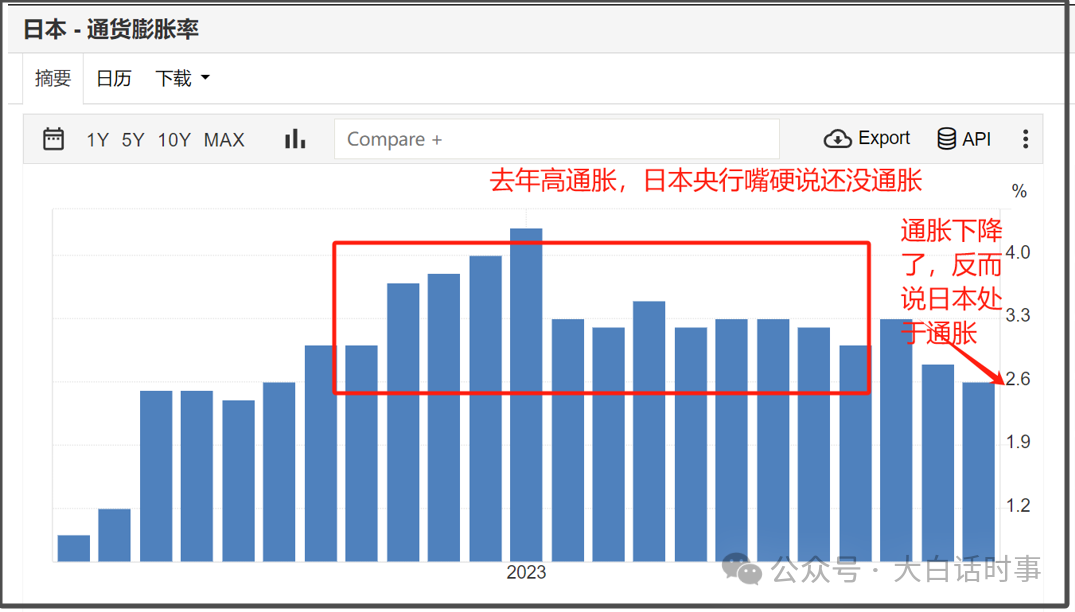
Task: Open the three-dot more options menu
Action: pyautogui.click(x=1026, y=138)
